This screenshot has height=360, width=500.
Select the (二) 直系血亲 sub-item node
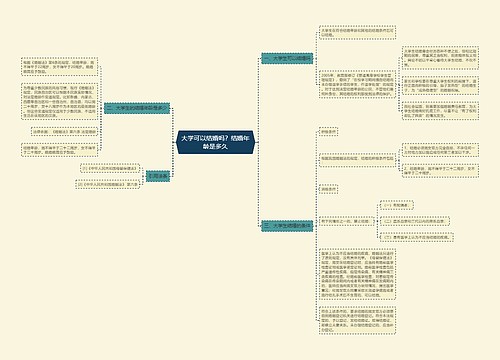pos(415,221)
